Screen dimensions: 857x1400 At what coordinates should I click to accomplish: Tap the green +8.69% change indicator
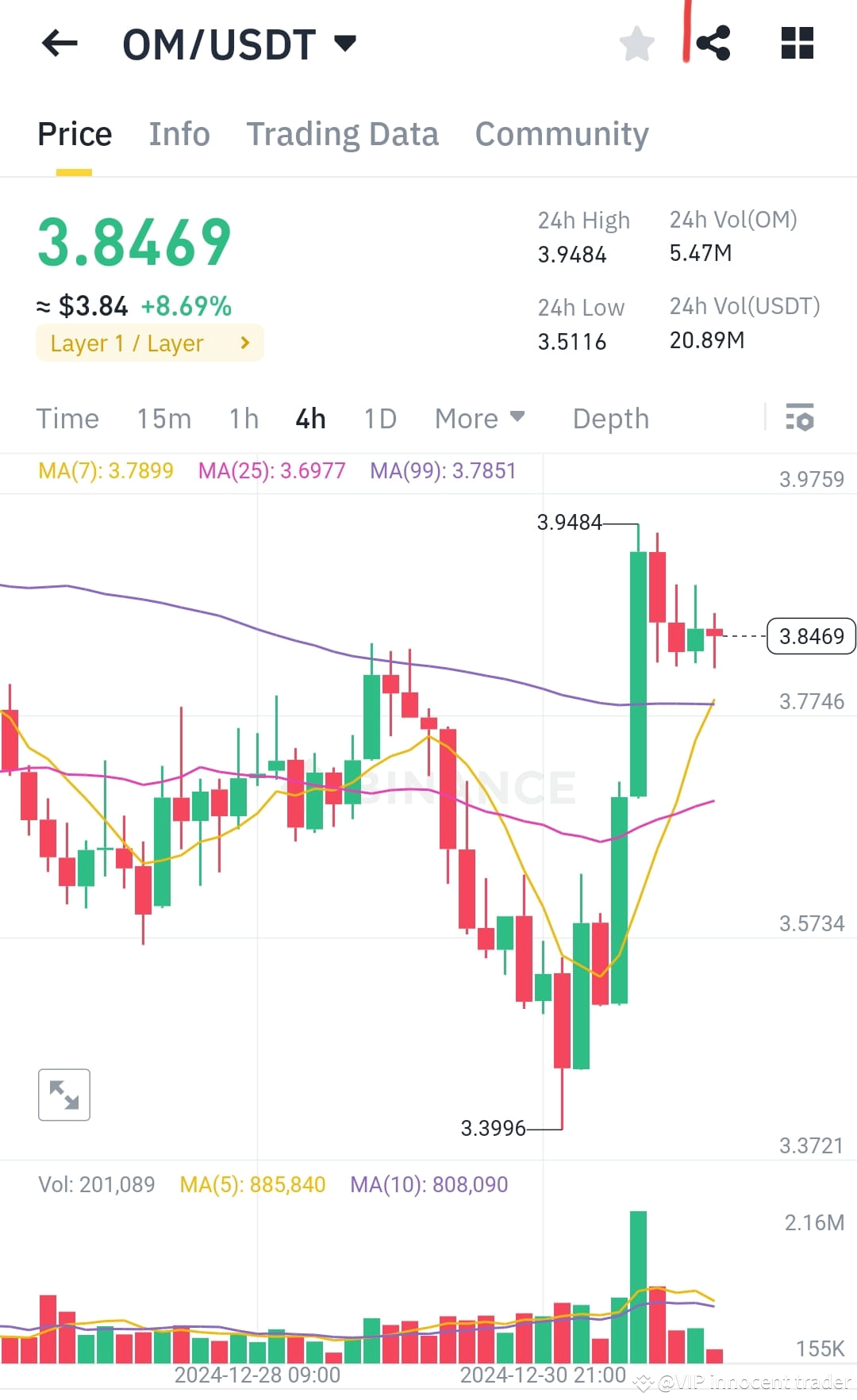click(186, 305)
